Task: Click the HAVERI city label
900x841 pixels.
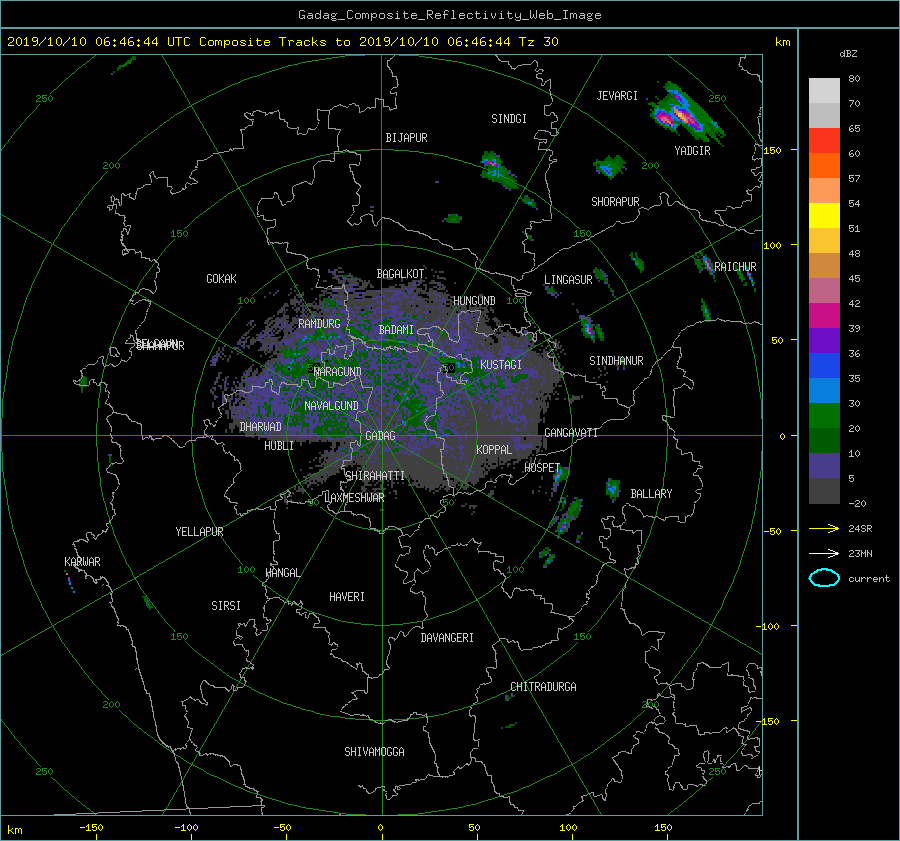Action: click(x=347, y=597)
